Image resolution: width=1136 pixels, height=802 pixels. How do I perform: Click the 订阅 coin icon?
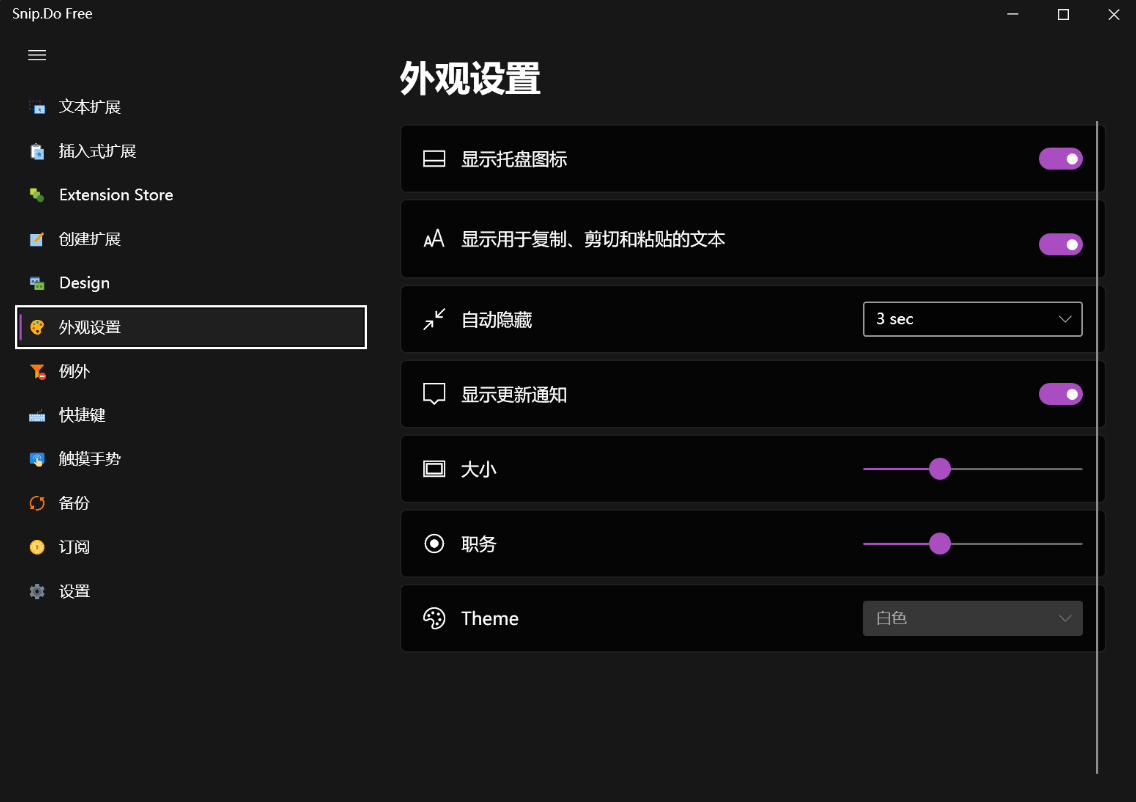click(37, 547)
